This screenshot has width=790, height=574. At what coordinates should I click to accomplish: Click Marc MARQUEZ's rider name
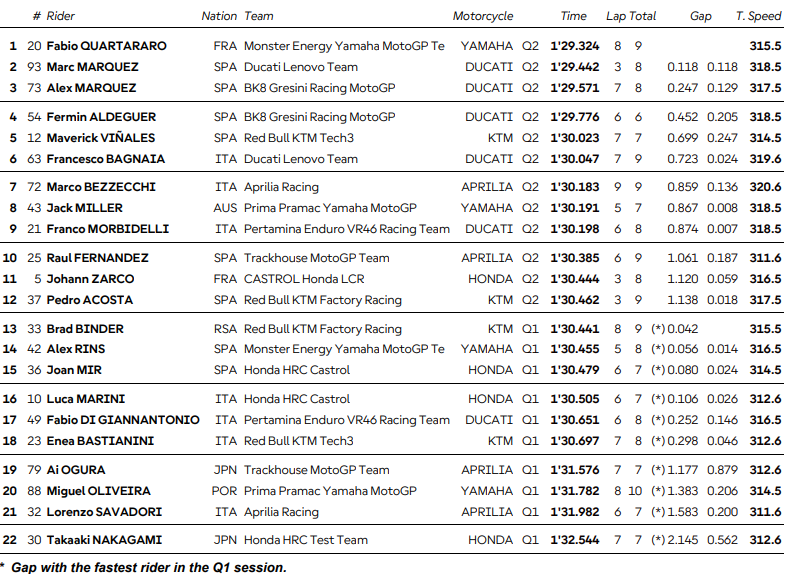[92, 67]
